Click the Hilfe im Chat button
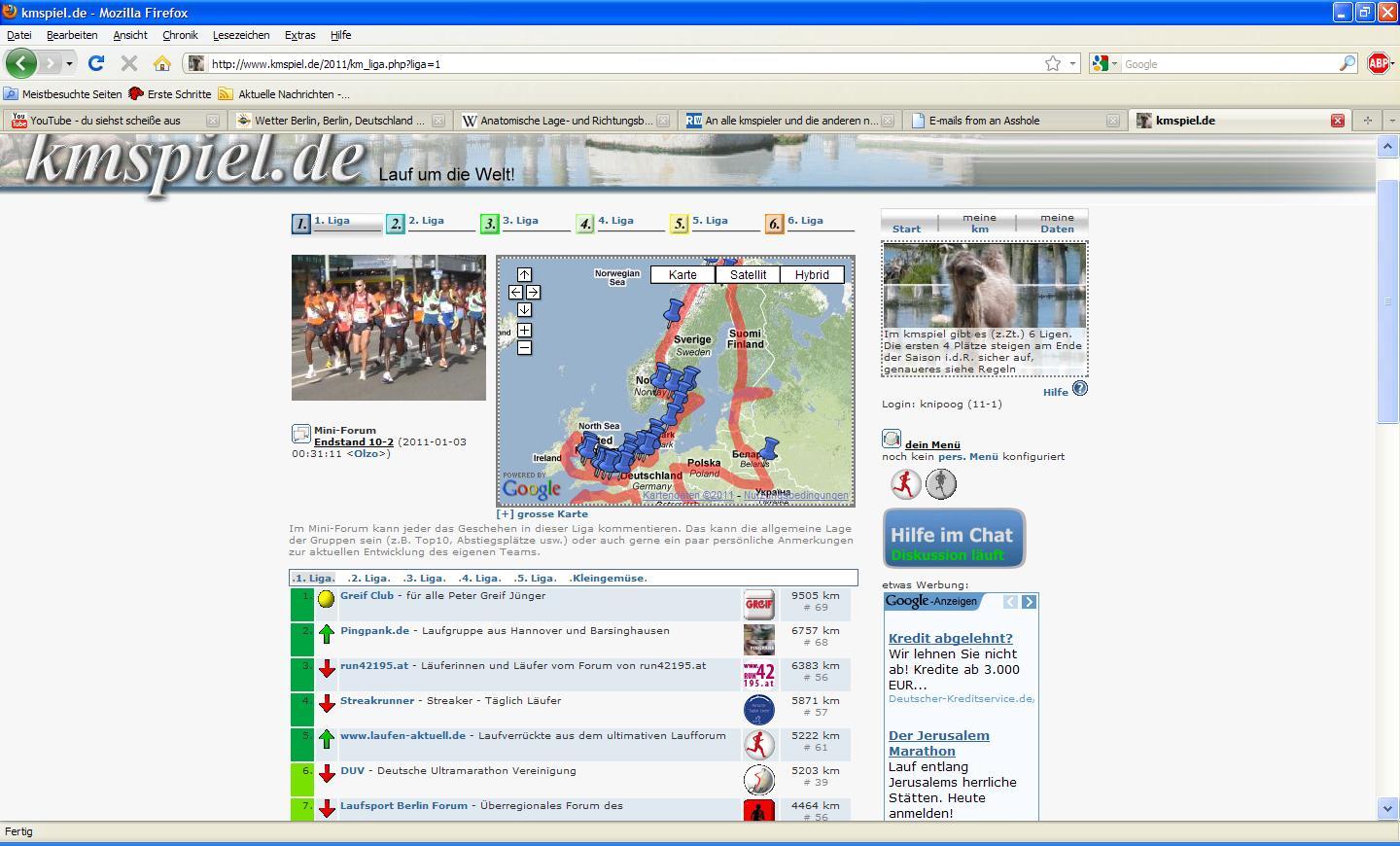1400x846 pixels. tap(954, 538)
